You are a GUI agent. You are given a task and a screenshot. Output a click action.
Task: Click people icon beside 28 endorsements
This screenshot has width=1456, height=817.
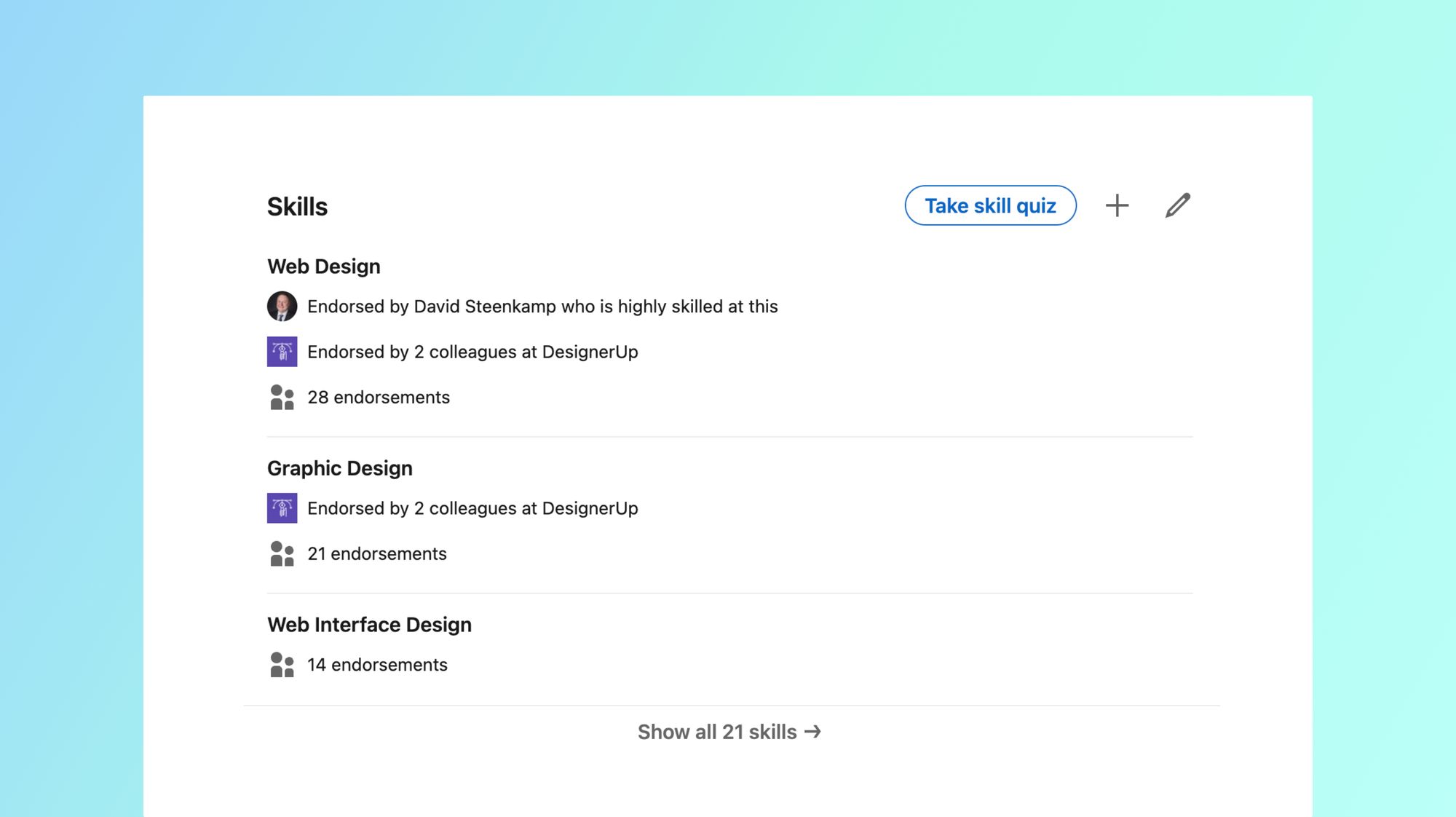[282, 398]
